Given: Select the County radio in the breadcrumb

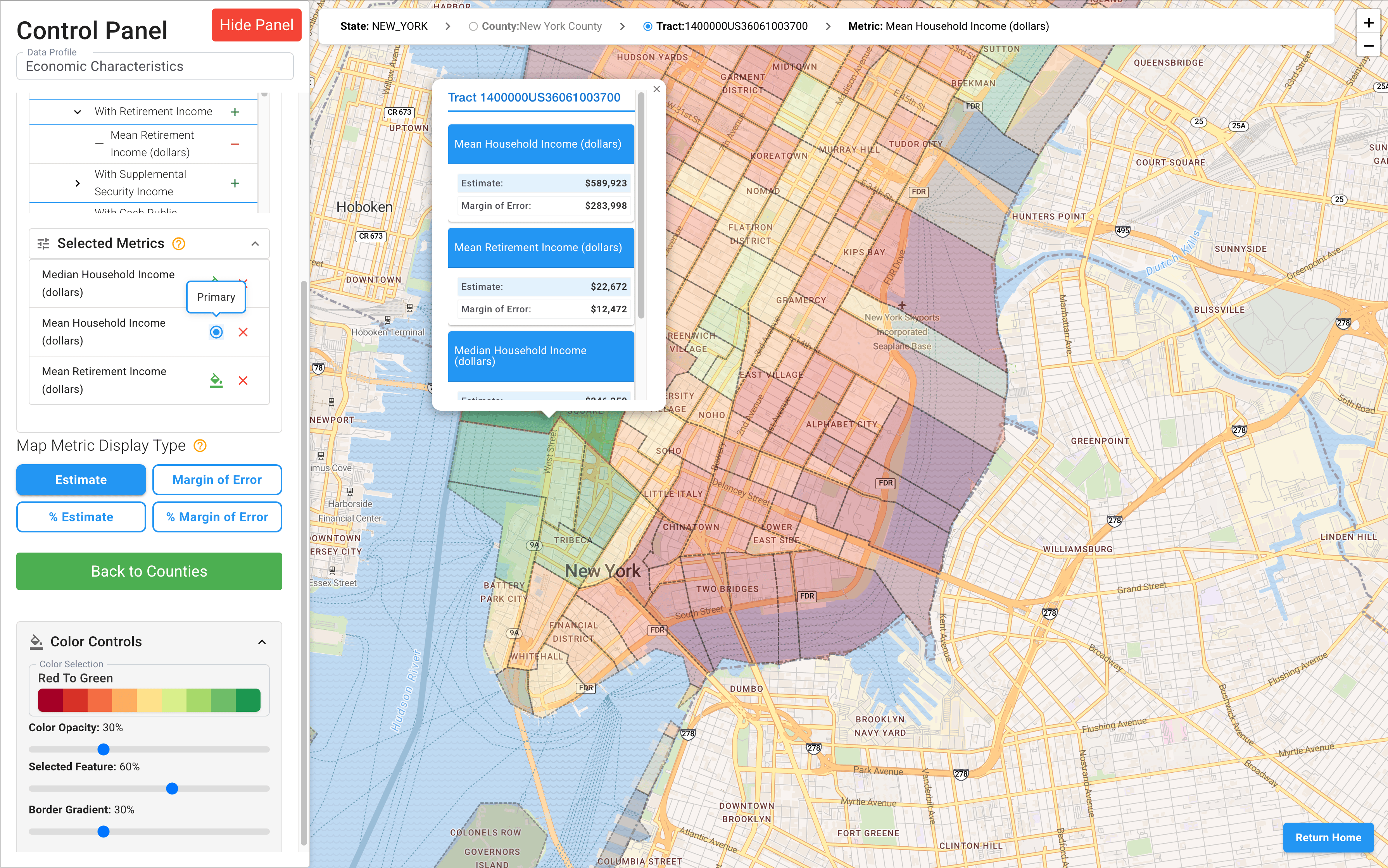Looking at the screenshot, I should coord(473,26).
